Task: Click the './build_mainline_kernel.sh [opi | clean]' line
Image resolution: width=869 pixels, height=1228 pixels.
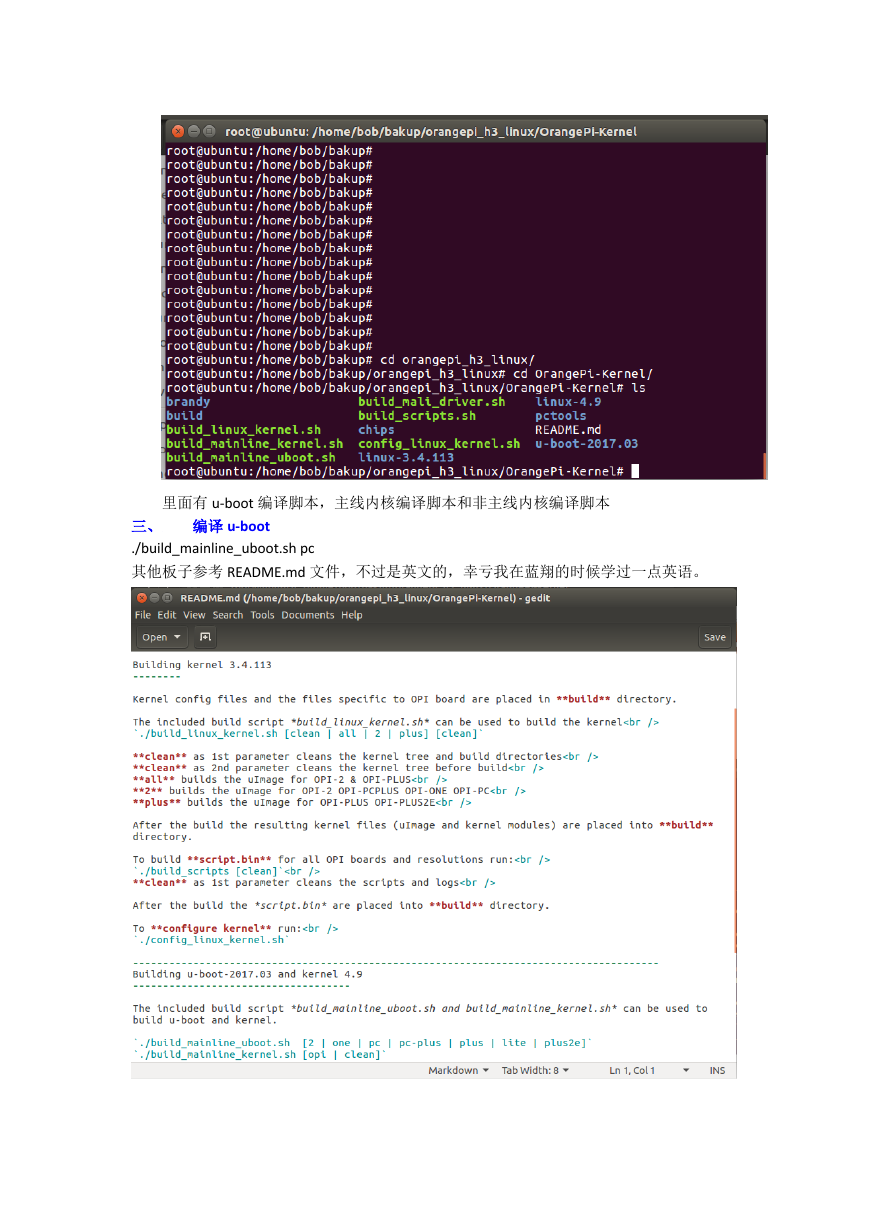Action: click(x=260, y=1054)
